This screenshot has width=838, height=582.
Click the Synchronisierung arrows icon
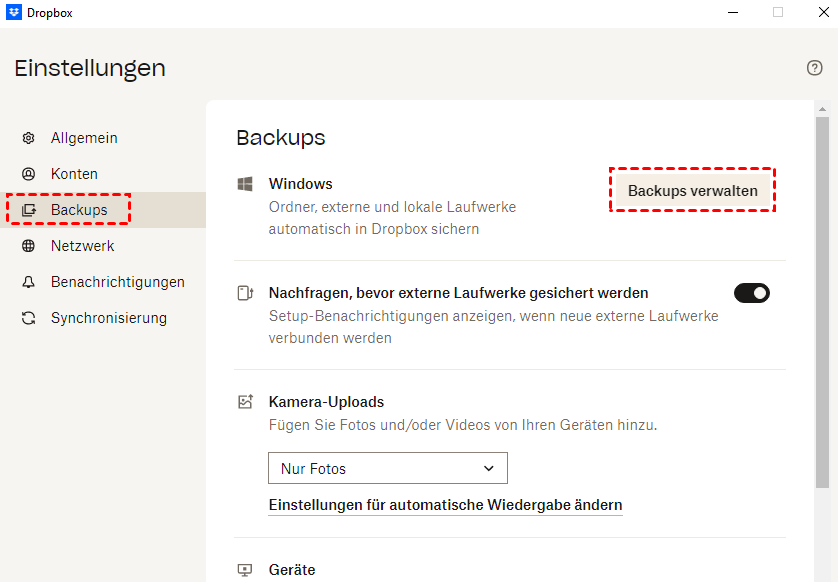pos(29,318)
